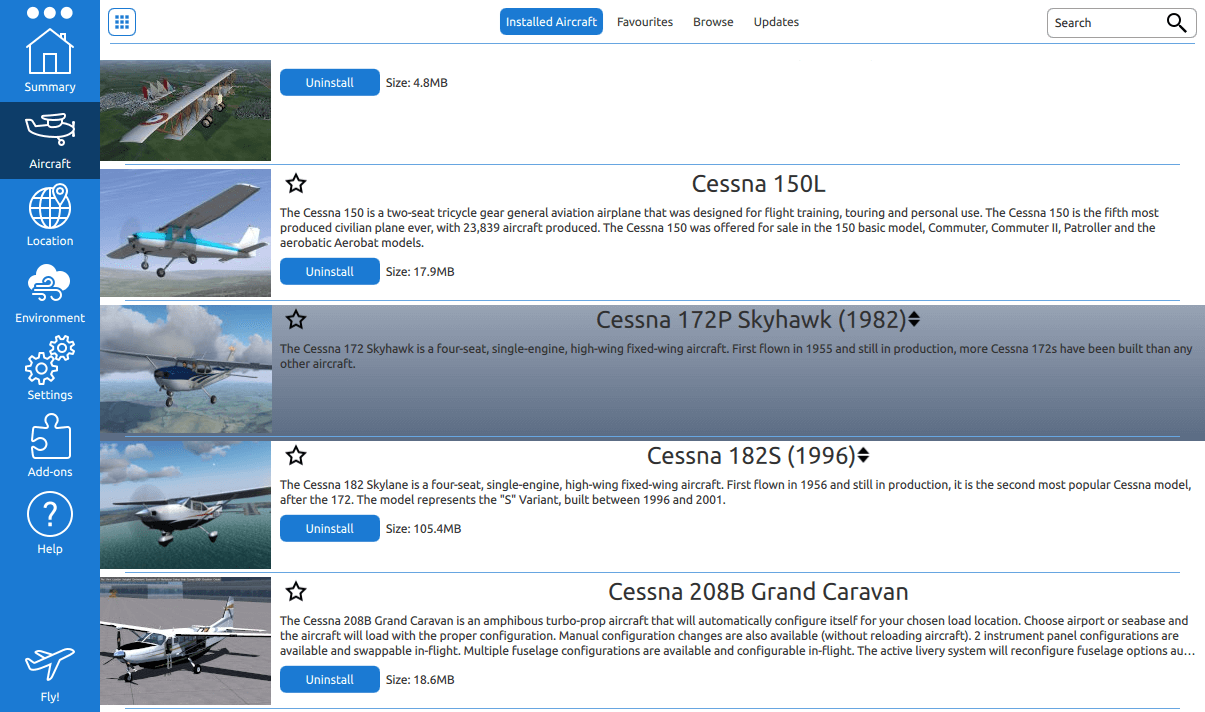The width and height of the screenshot is (1205, 712).
Task: Click the Cessna 172 Skyhawk description text
Action: pos(736,356)
